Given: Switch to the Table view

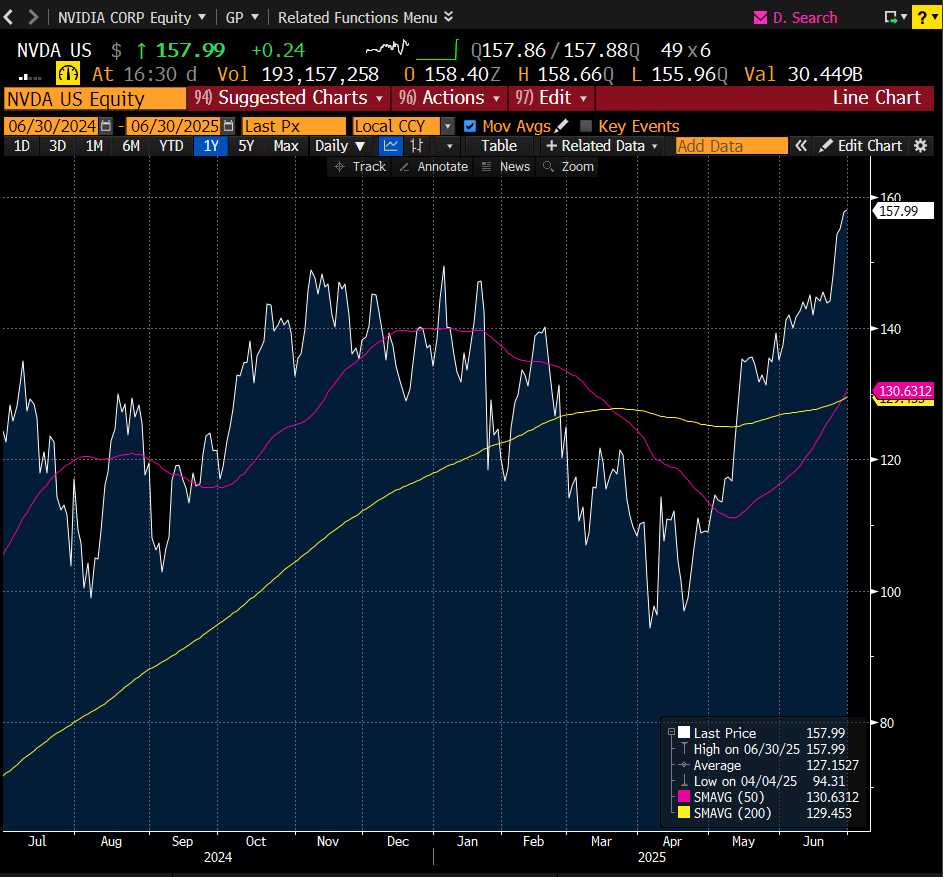Looking at the screenshot, I should 499,146.
